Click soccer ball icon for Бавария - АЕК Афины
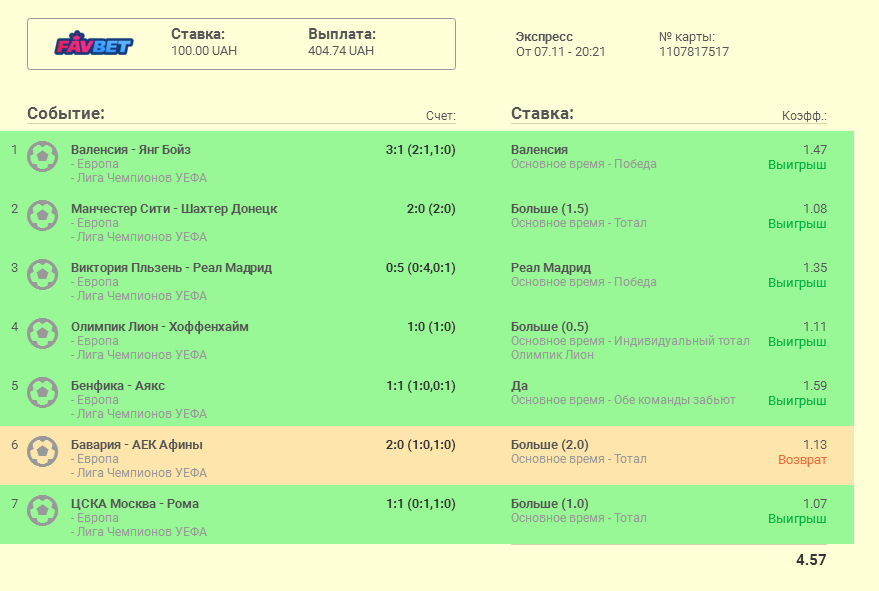 [42, 451]
